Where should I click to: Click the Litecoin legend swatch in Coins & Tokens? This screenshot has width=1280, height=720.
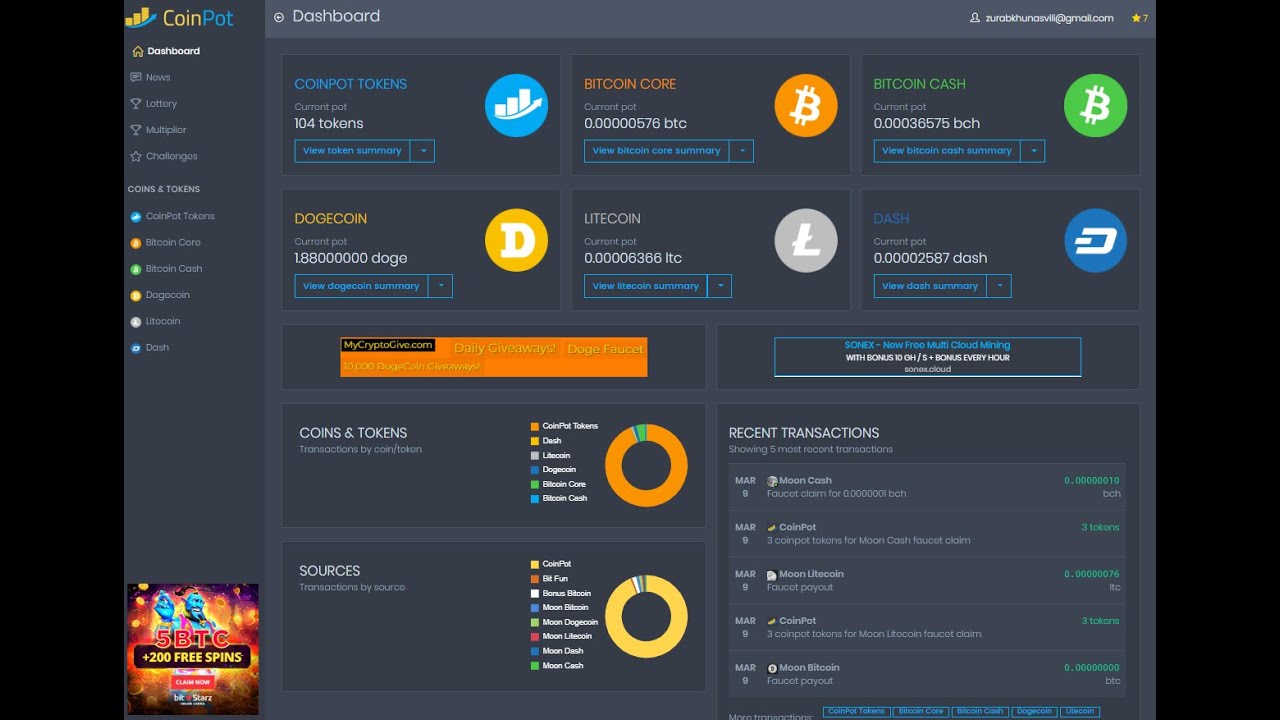[x=535, y=456]
